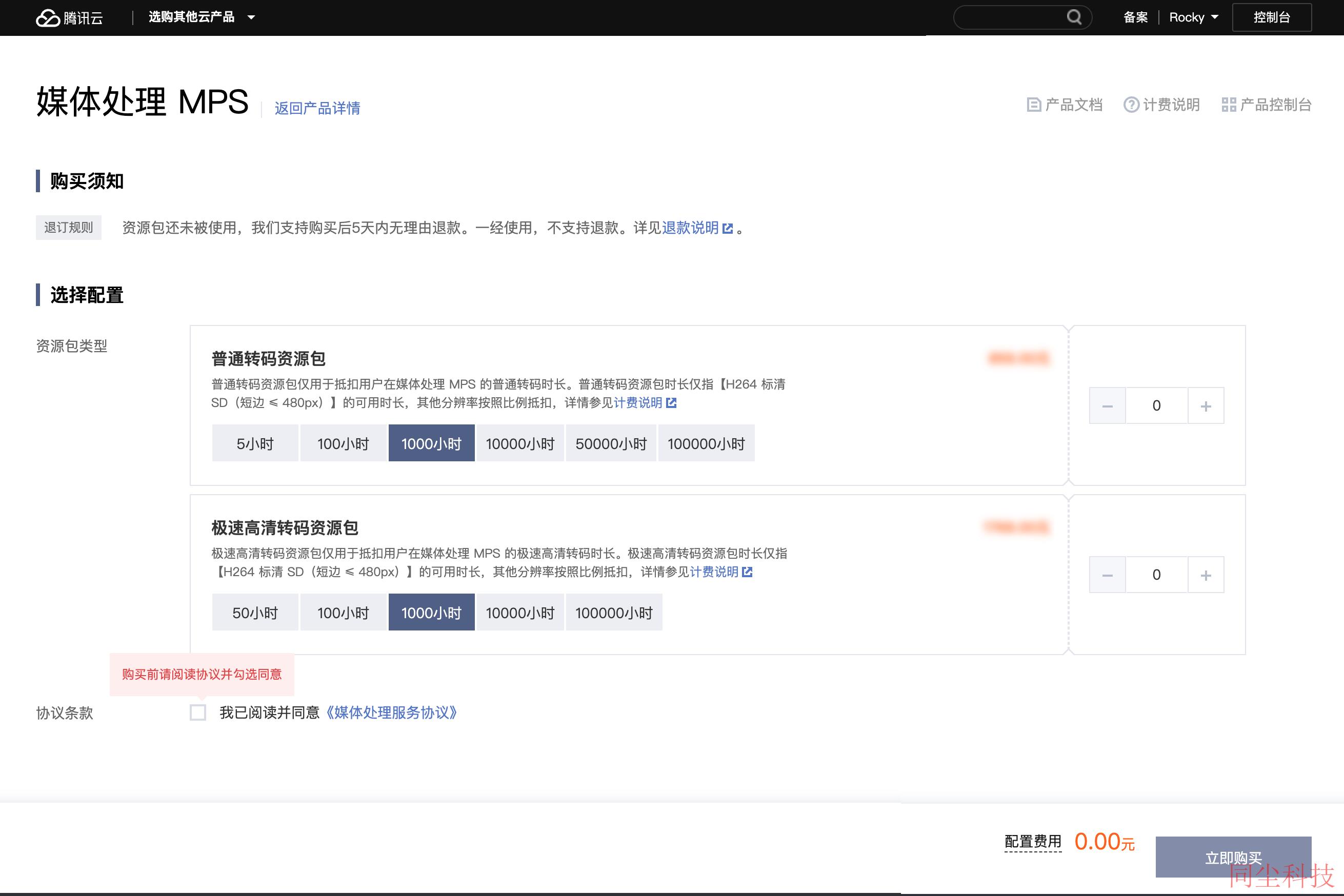This screenshot has width=1344, height=896.
Task: Click external link icon in 极速高清 description
Action: pos(747,572)
